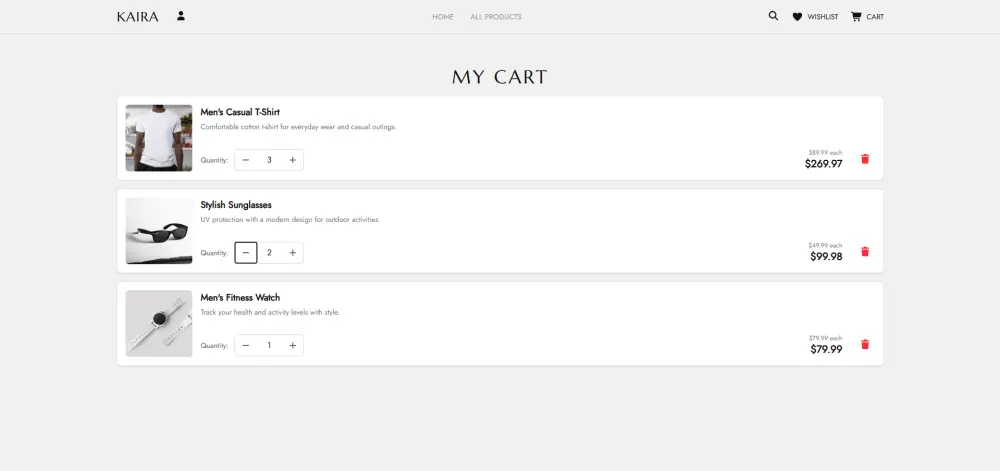This screenshot has height=471, width=1000.
Task: Go to the Home menu item
Action: point(443,17)
